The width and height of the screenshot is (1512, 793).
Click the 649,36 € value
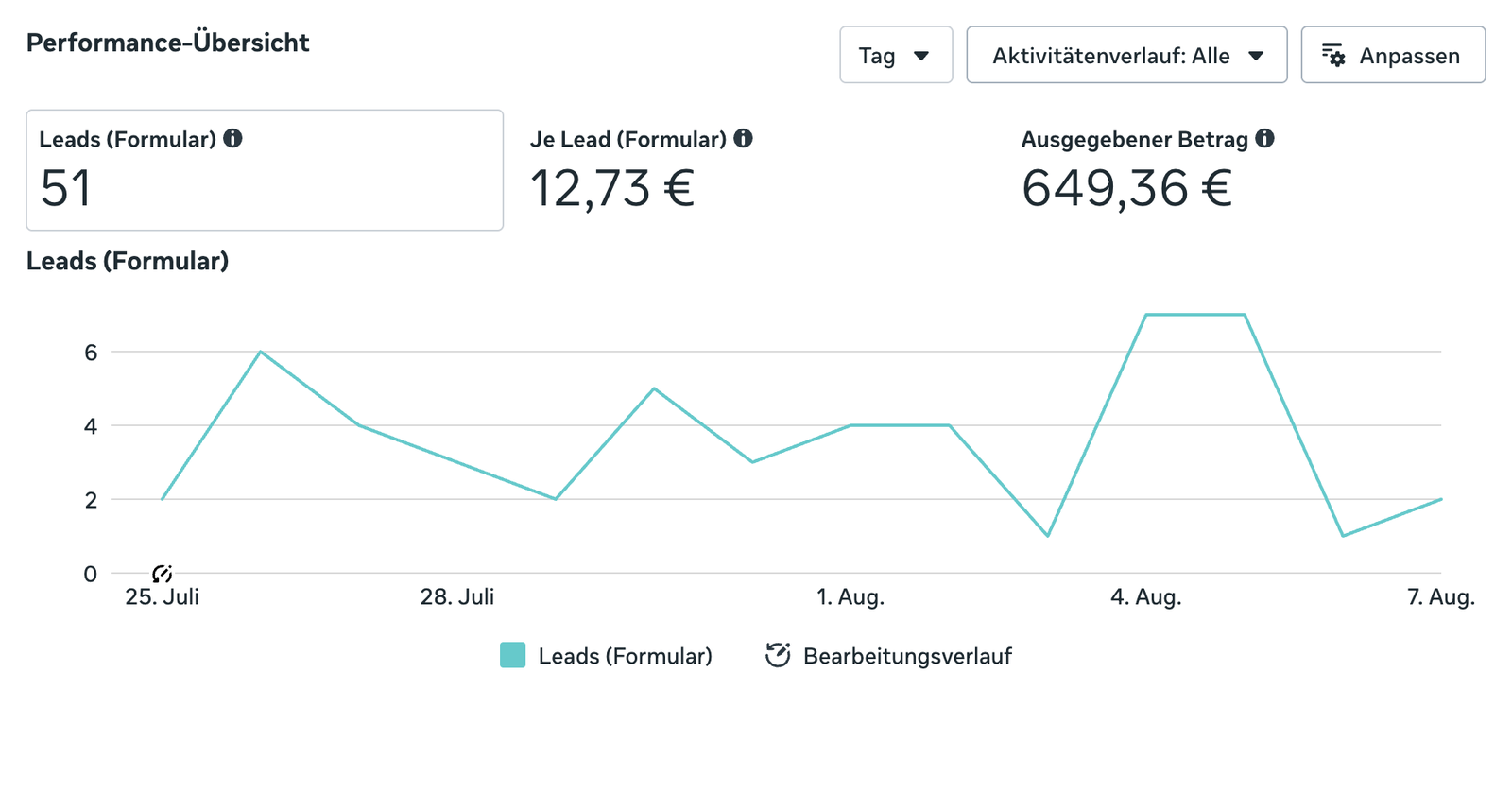point(1126,188)
